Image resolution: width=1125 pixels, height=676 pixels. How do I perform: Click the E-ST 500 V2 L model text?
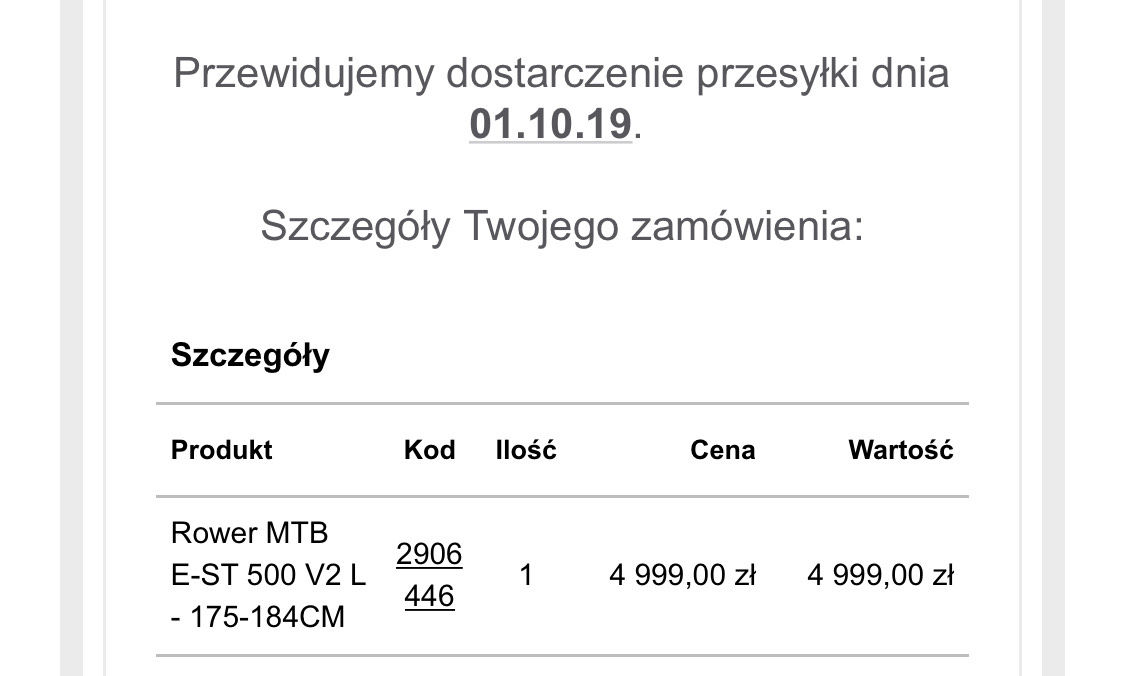pyautogui.click(x=268, y=575)
